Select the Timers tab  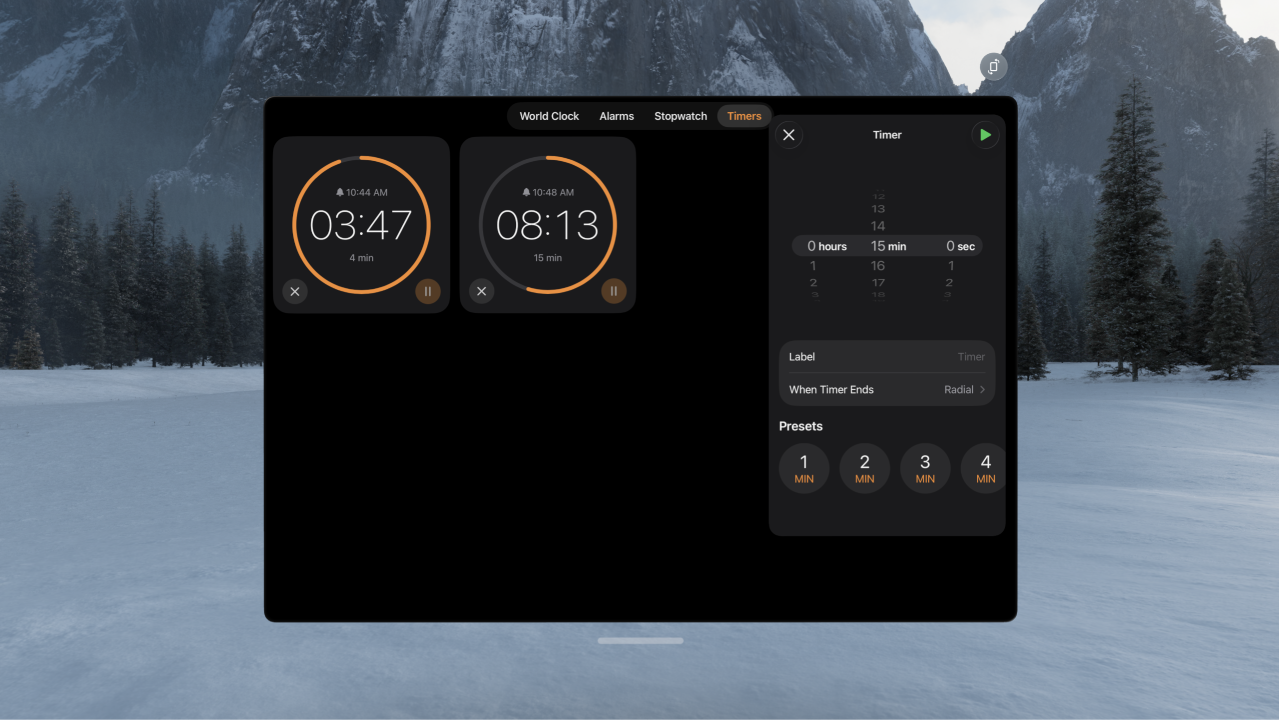744,115
